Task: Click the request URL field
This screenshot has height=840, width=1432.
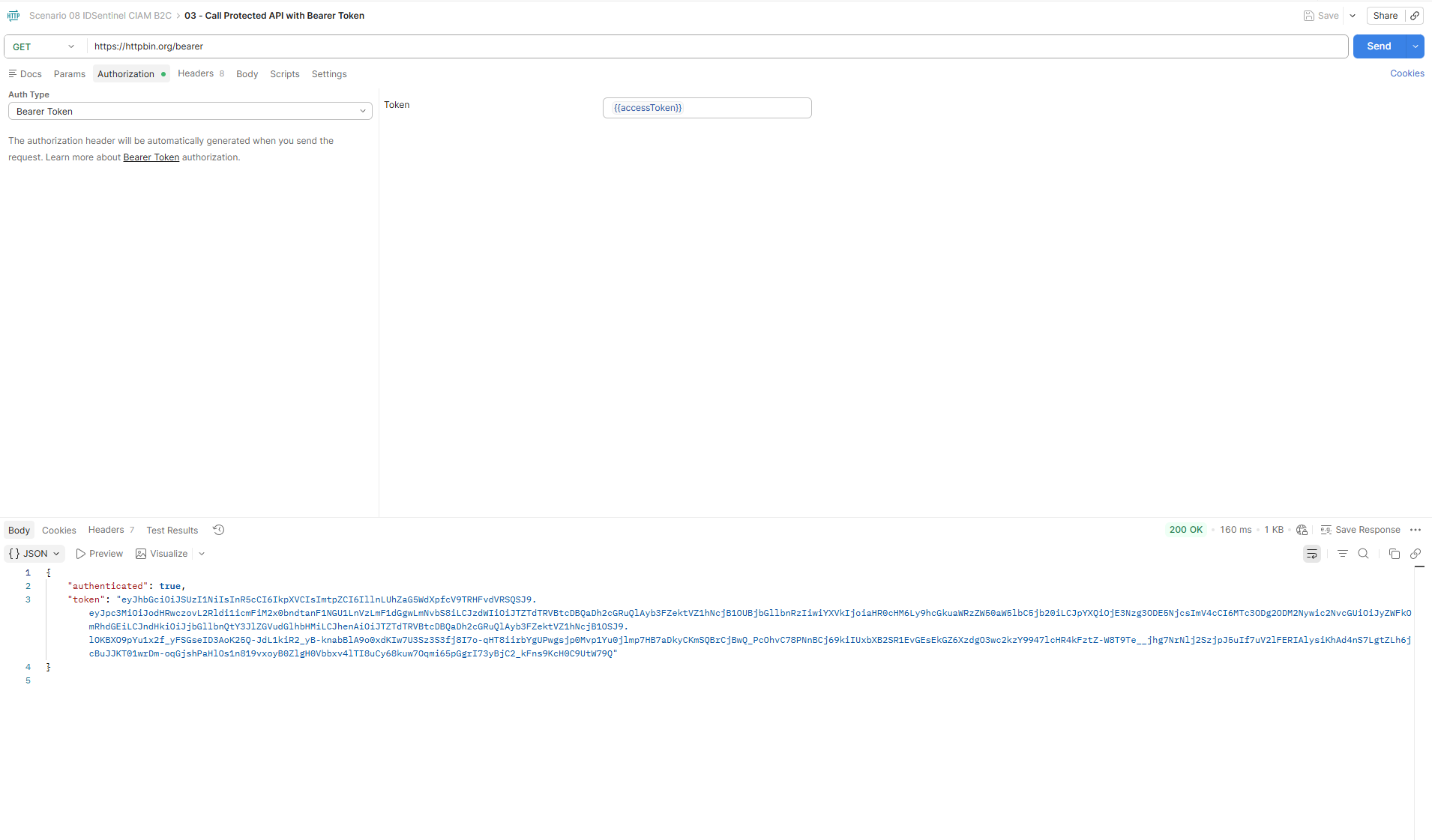Action: 717,46
